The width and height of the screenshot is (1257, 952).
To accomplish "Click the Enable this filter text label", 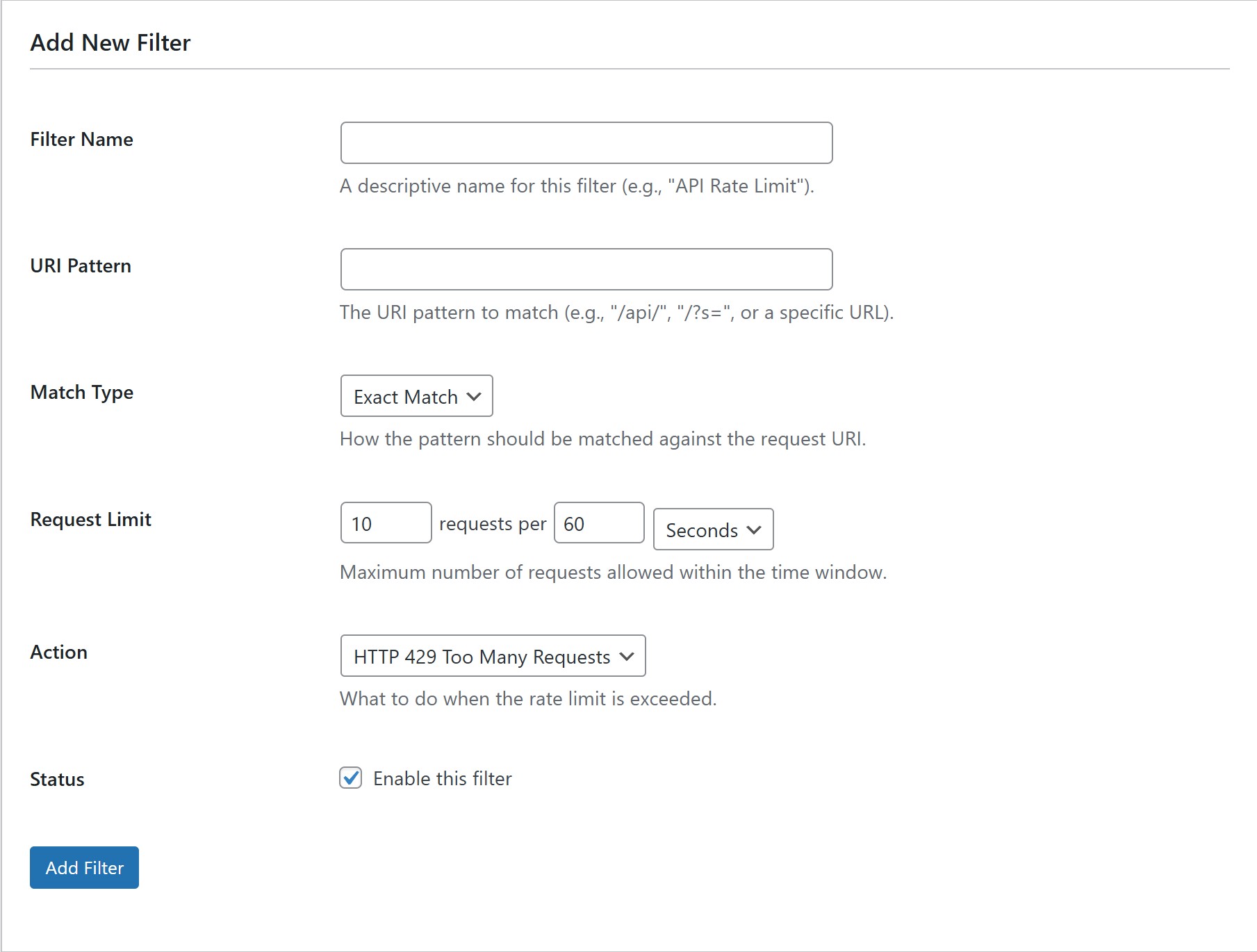I will point(441,778).
